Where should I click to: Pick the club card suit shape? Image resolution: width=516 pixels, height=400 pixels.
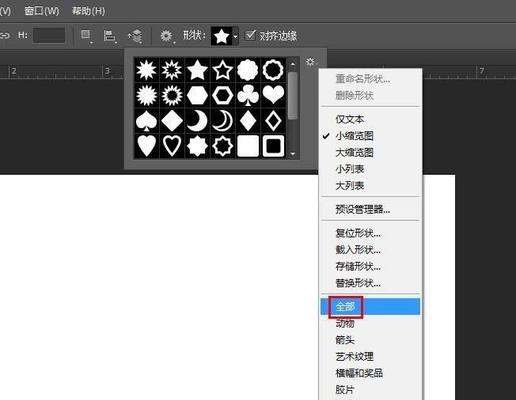(x=248, y=96)
